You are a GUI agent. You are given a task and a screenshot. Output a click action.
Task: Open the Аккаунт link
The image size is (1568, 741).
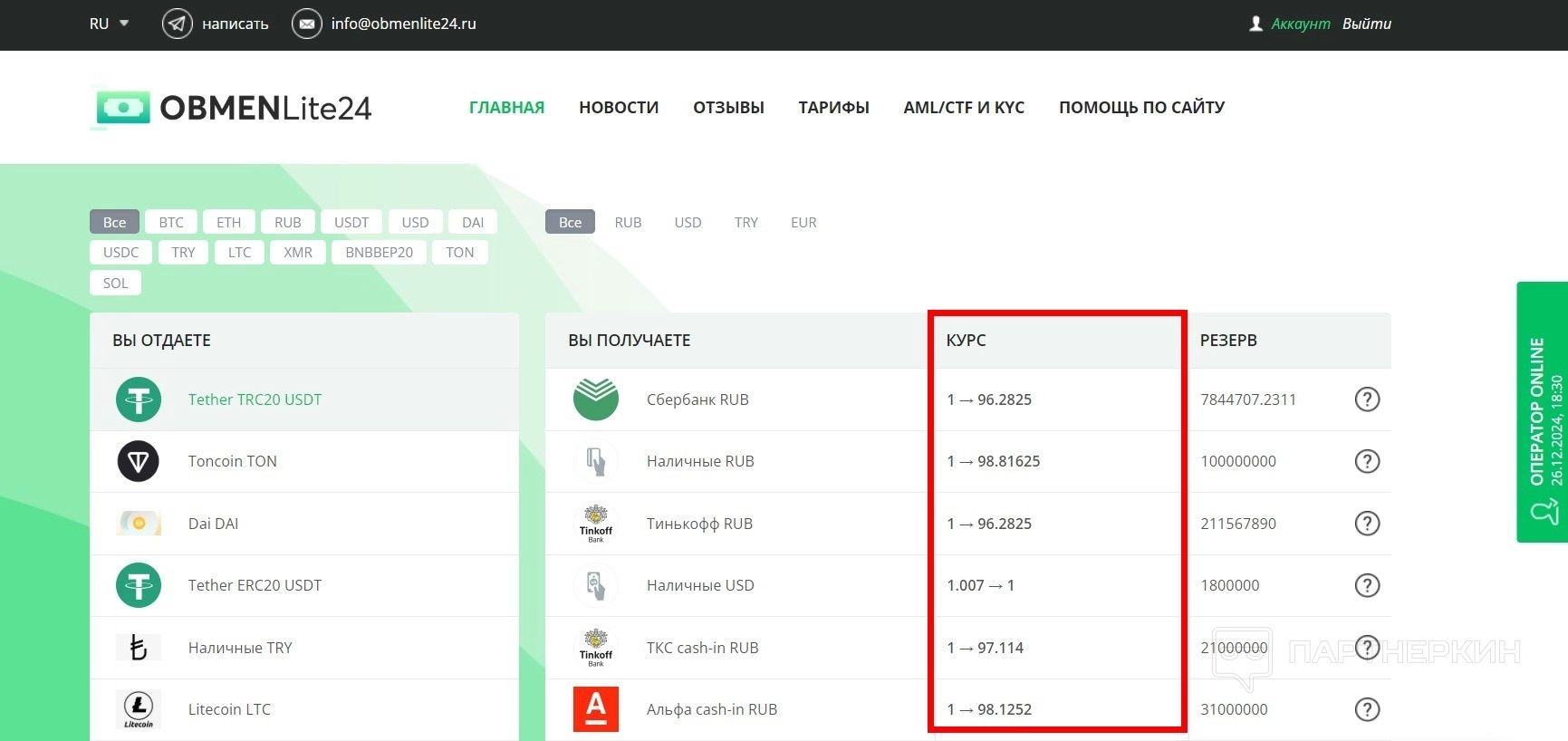(x=1301, y=24)
